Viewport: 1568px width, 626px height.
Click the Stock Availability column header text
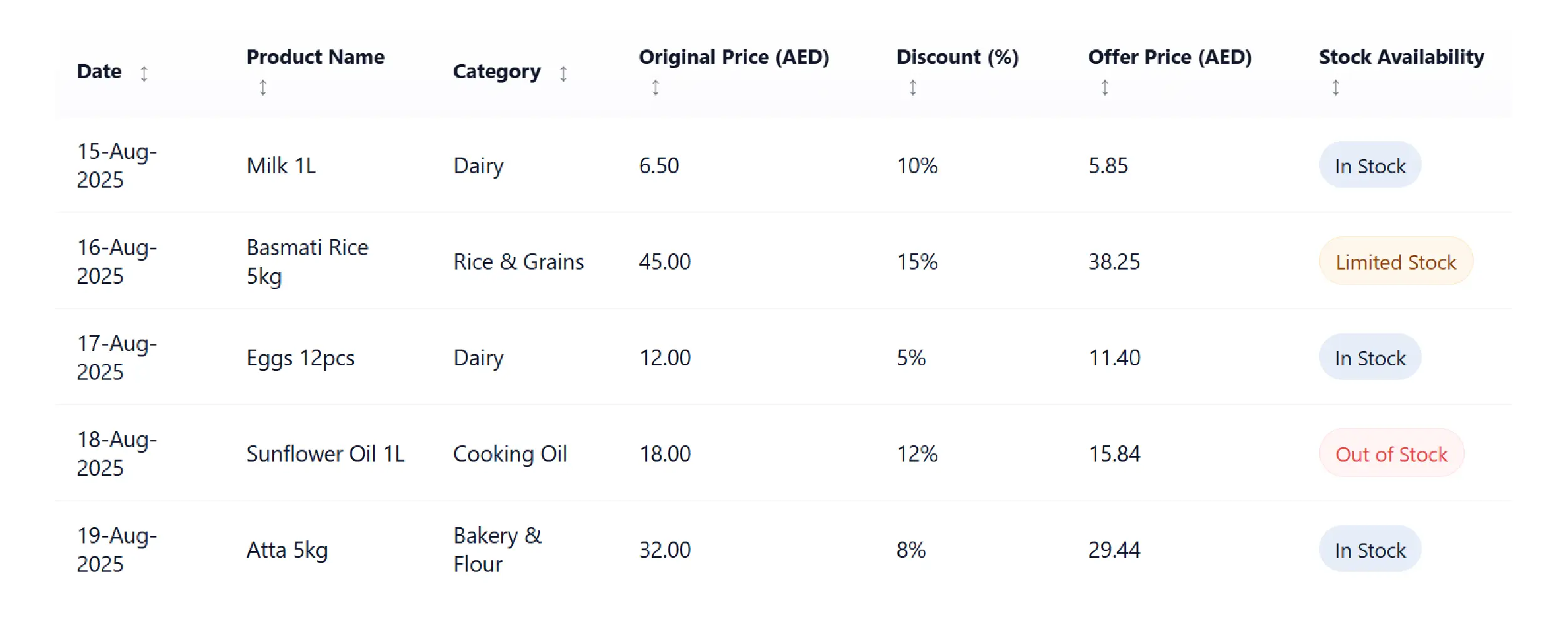click(1401, 57)
